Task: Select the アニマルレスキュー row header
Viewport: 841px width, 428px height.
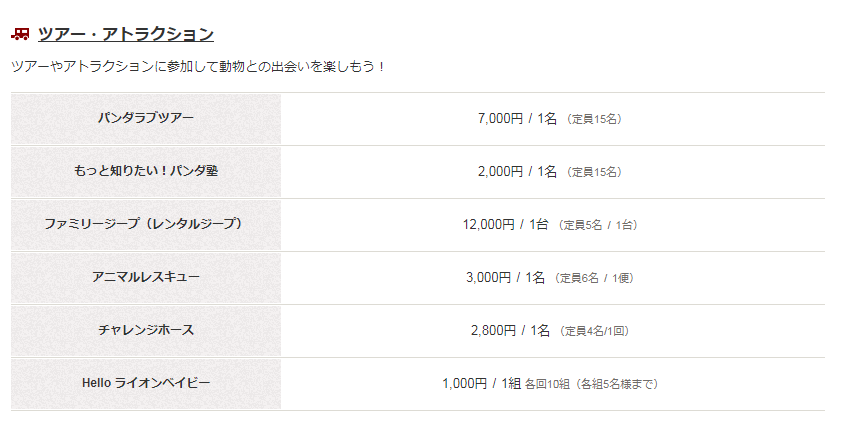Action: (146, 277)
